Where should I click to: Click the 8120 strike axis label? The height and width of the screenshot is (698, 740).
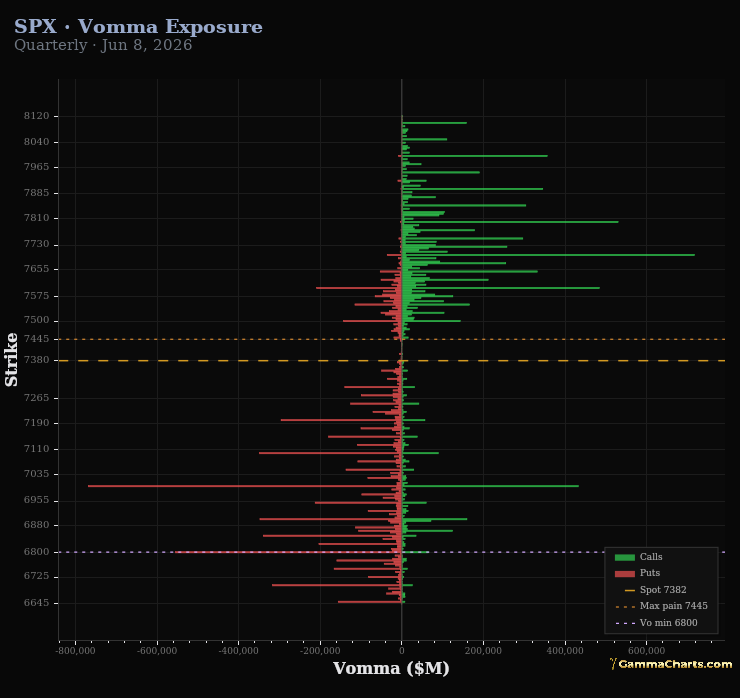(36, 116)
